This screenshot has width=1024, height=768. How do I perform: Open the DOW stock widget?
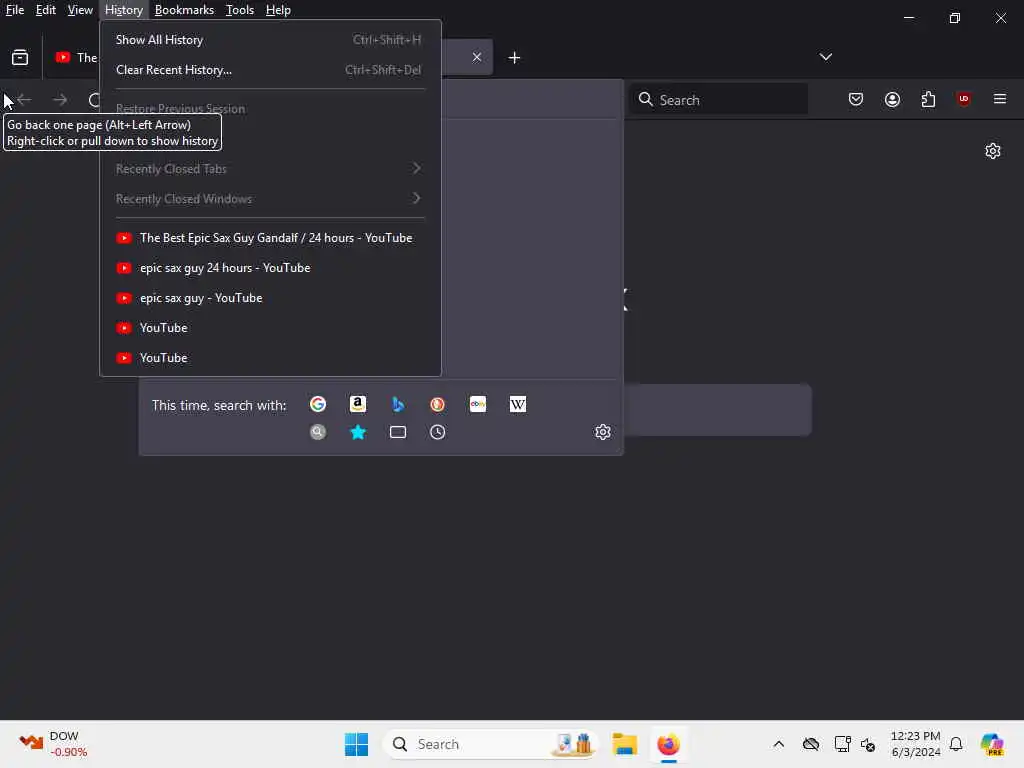52,744
